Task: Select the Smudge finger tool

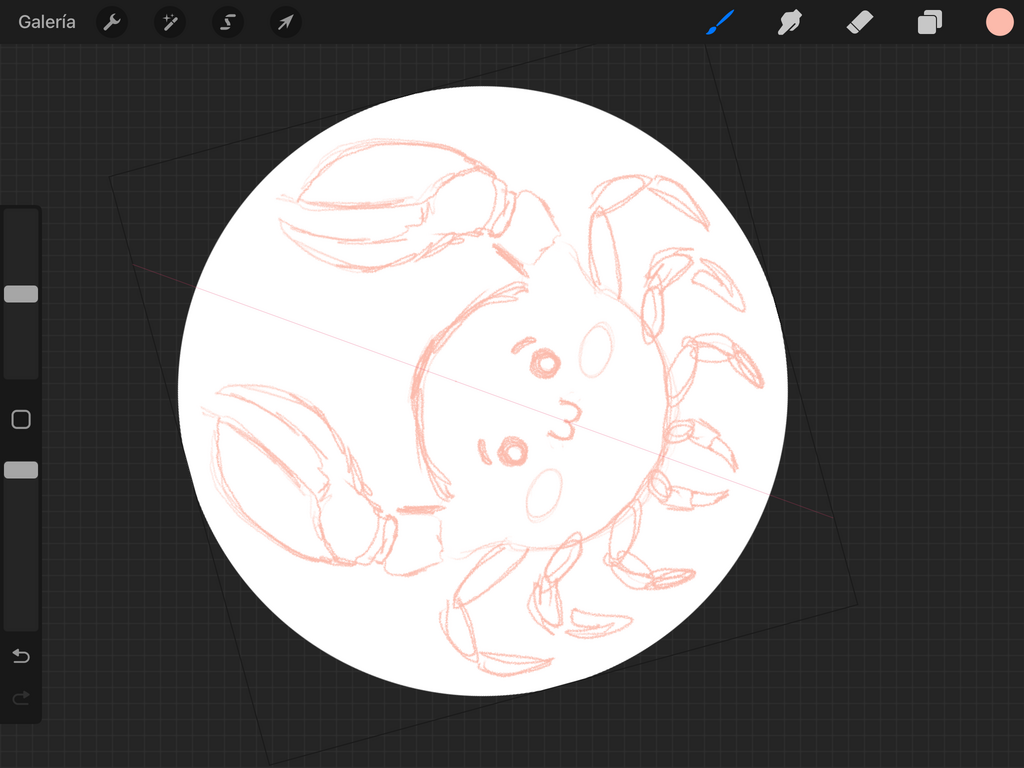Action: (x=790, y=22)
